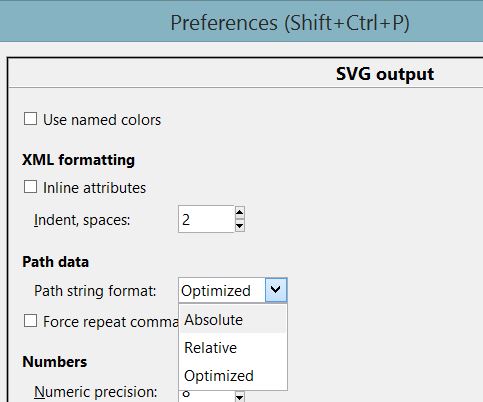The height and width of the screenshot is (402, 483).
Task: Click the Numbers section heading
Action: pos(55,362)
